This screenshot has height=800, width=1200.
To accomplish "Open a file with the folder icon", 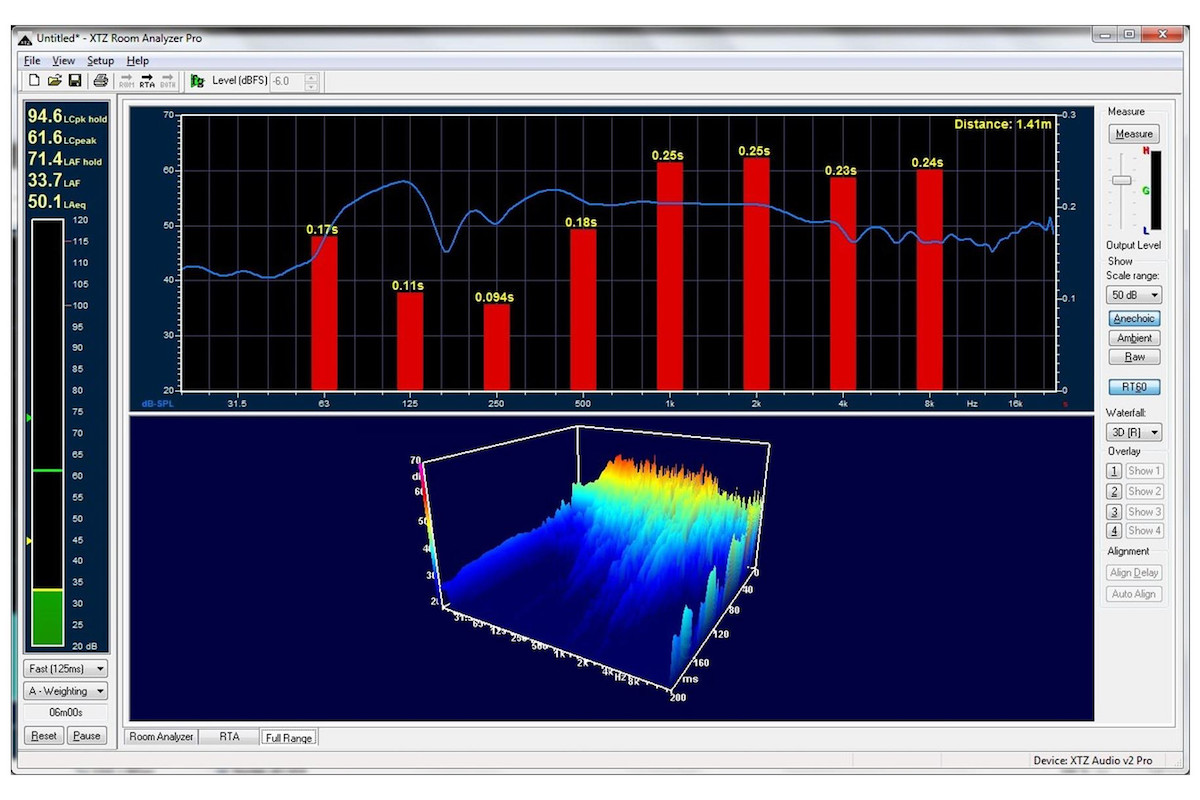I will tap(55, 80).
